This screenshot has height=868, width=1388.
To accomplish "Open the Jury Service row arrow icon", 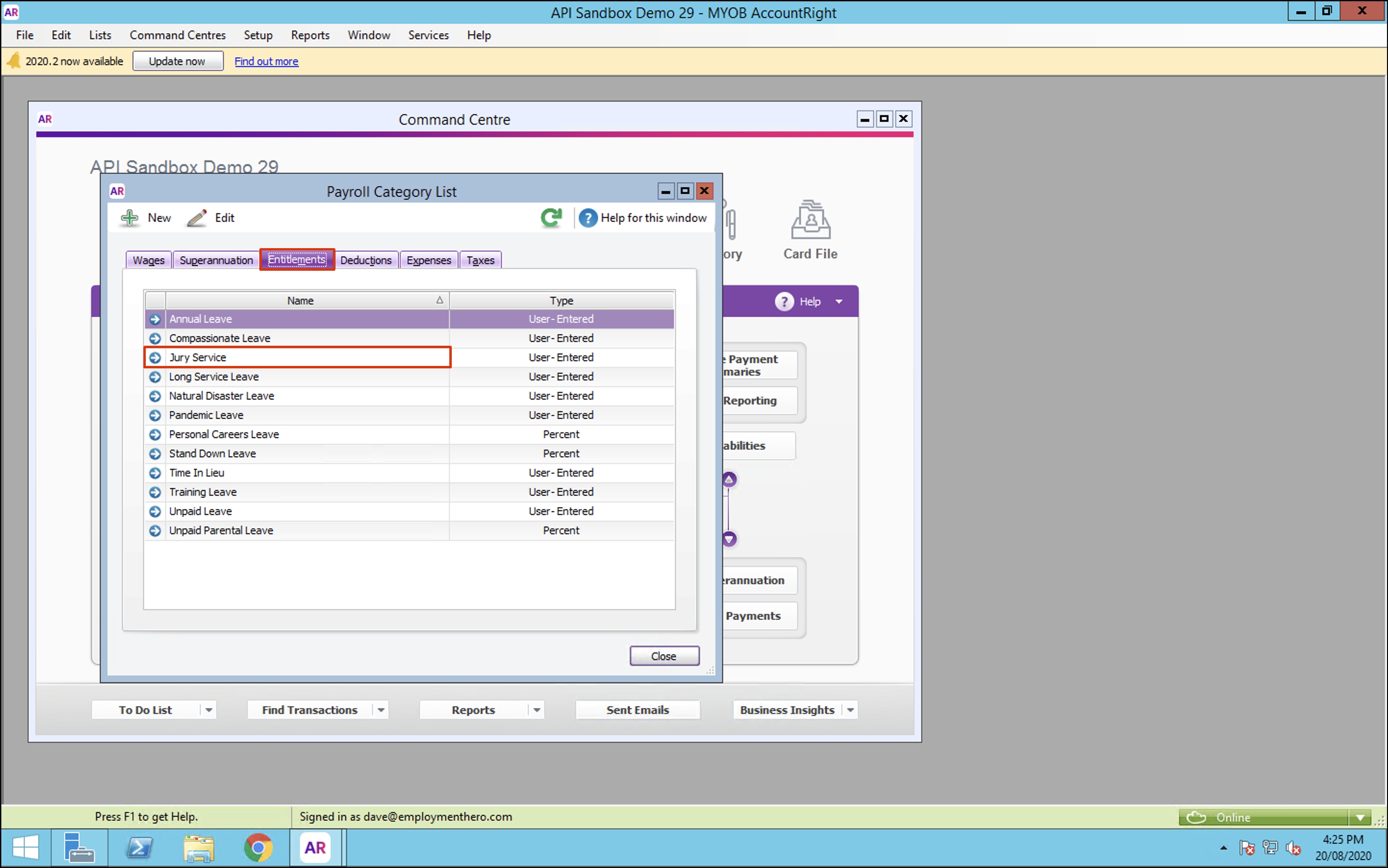I will pos(155,358).
